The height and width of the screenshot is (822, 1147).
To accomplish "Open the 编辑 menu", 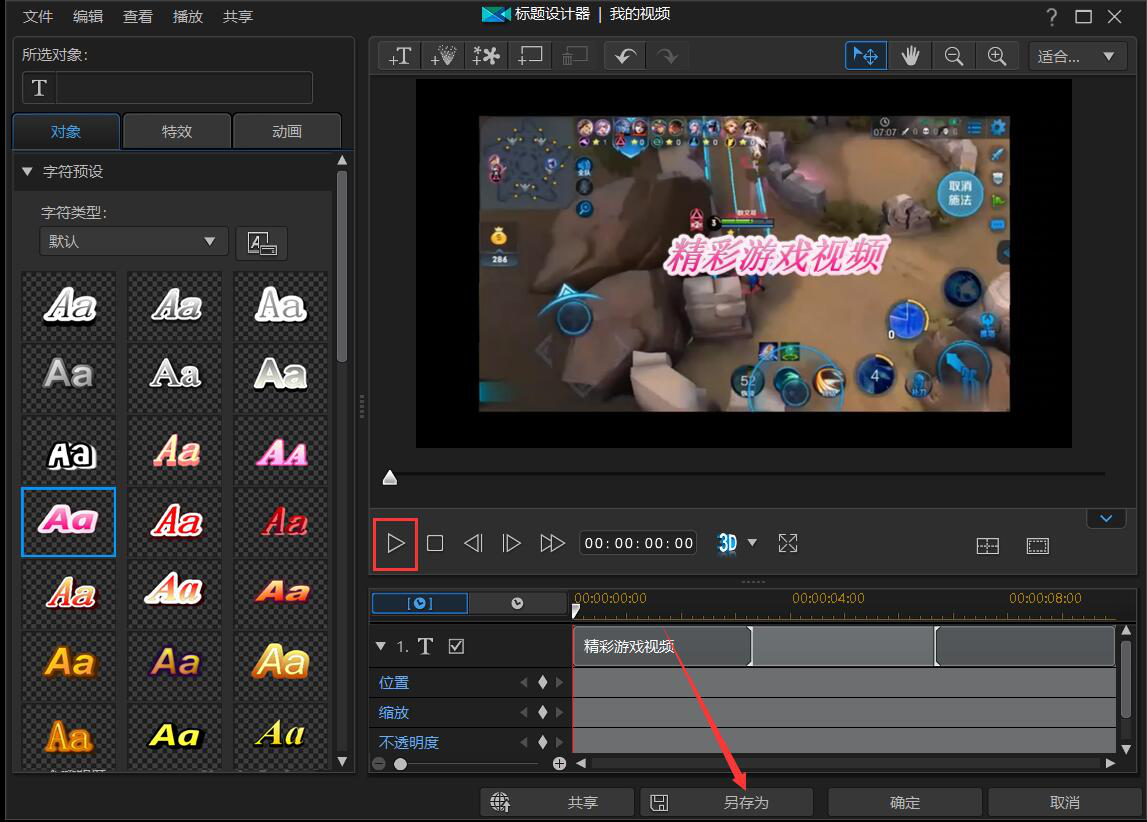I will [88, 16].
